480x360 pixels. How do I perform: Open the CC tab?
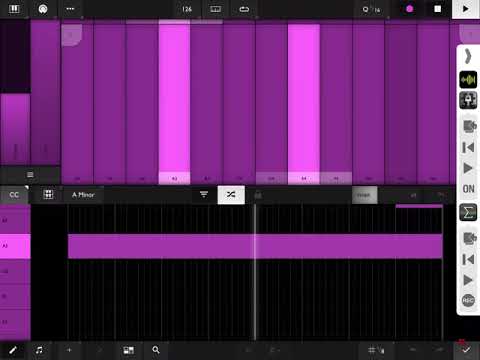pyautogui.click(x=14, y=195)
